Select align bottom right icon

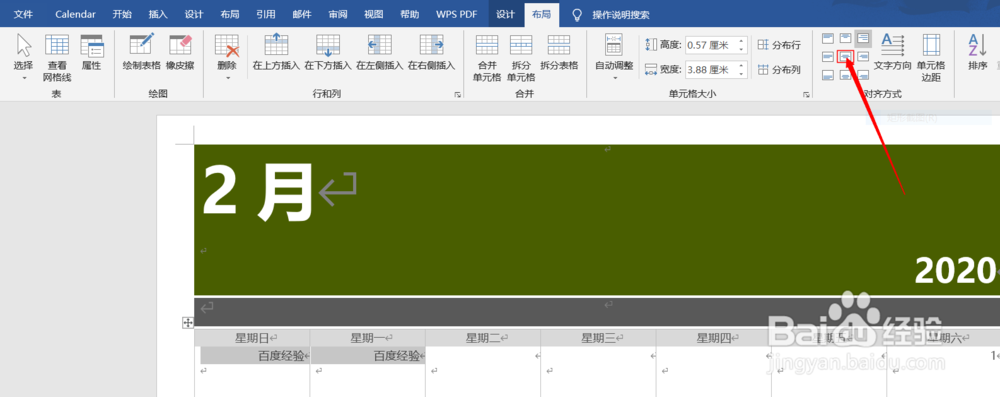pyautogui.click(x=863, y=75)
